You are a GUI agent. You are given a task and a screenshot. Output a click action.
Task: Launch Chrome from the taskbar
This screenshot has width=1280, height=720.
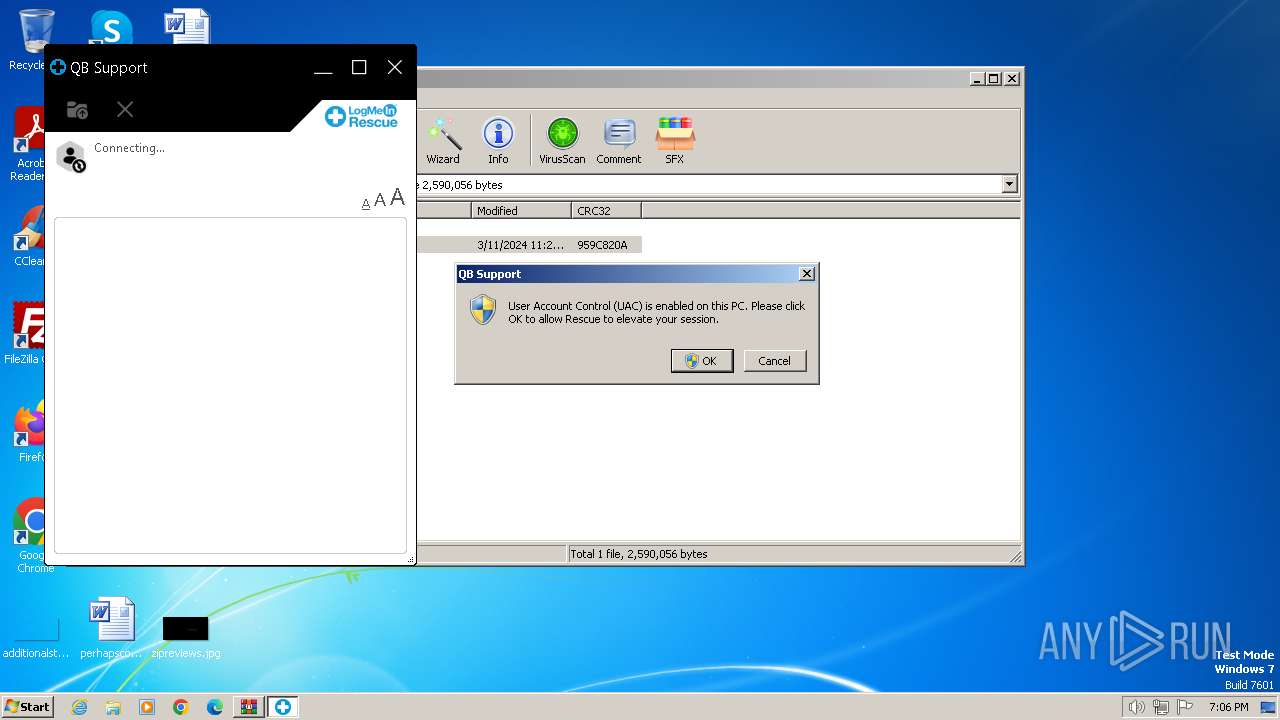[x=181, y=707]
